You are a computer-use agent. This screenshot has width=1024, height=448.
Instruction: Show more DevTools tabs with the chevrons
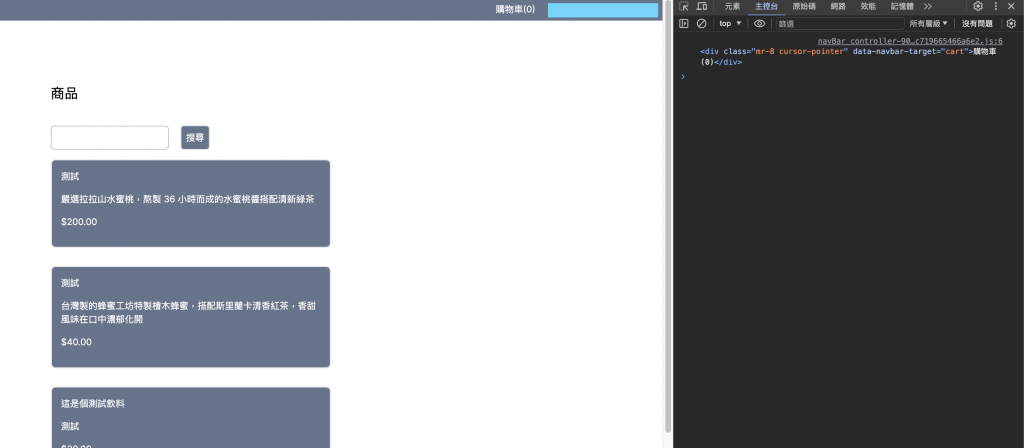click(x=927, y=7)
